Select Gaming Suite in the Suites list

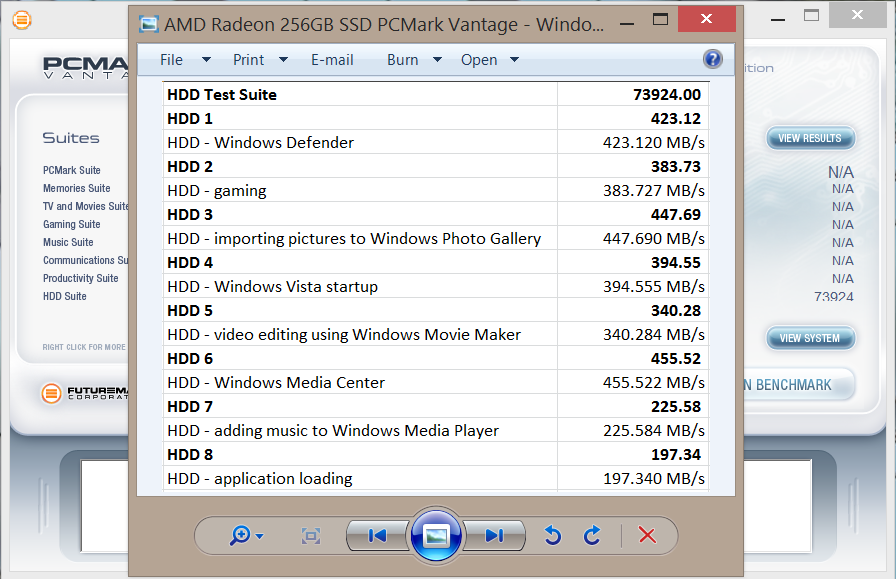(x=71, y=224)
